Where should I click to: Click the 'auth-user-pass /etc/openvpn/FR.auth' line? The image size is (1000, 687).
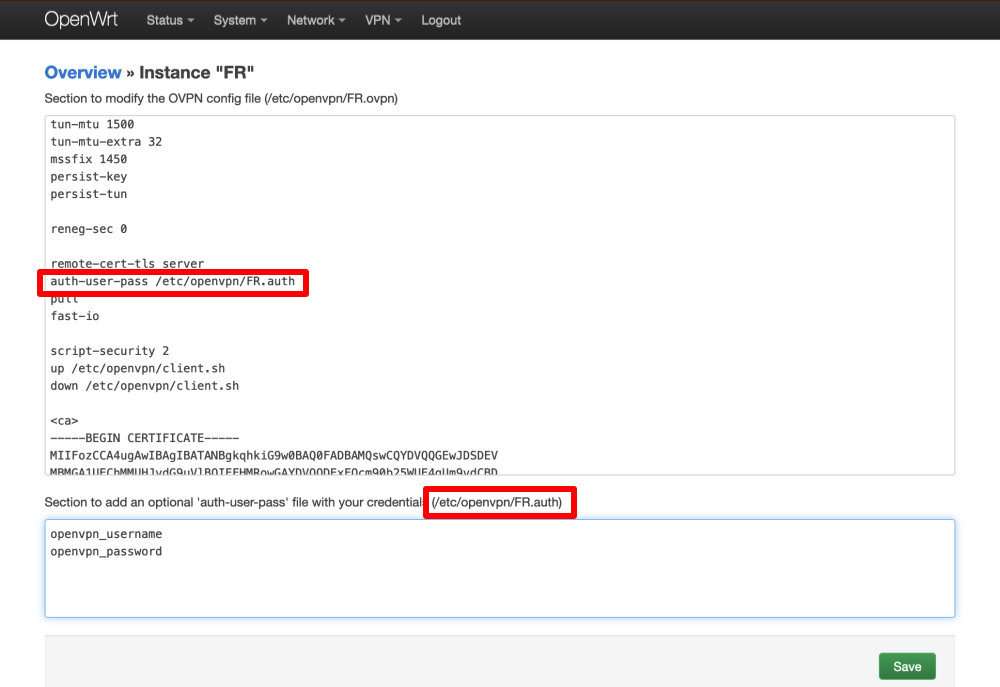click(173, 281)
